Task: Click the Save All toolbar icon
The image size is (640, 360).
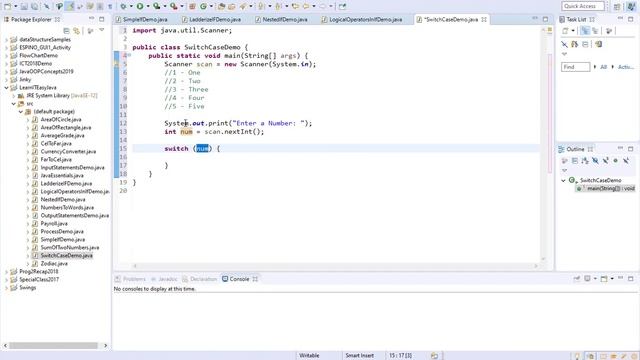Action: pos(34,6)
